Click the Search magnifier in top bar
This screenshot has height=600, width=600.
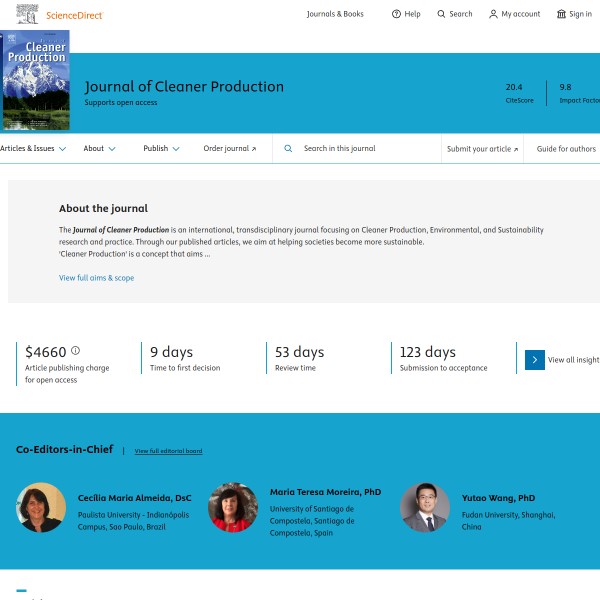point(442,14)
